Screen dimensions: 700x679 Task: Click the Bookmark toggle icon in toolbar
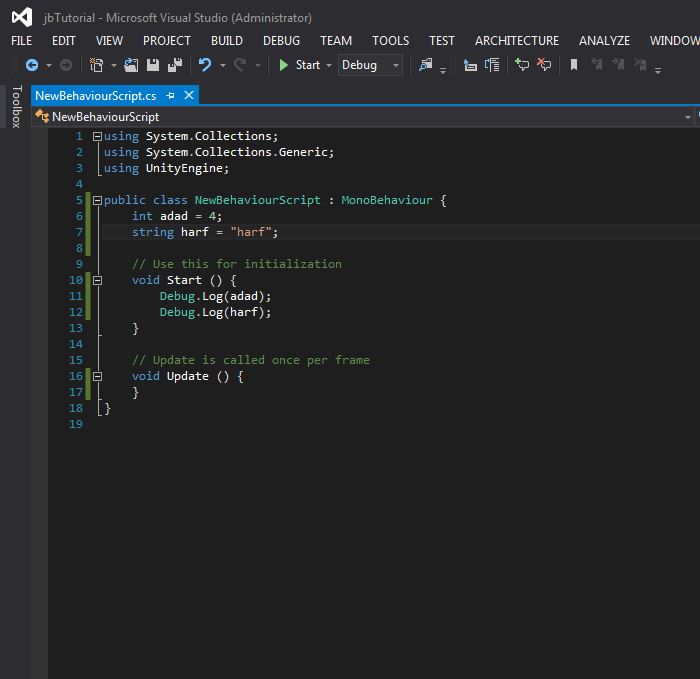574,65
